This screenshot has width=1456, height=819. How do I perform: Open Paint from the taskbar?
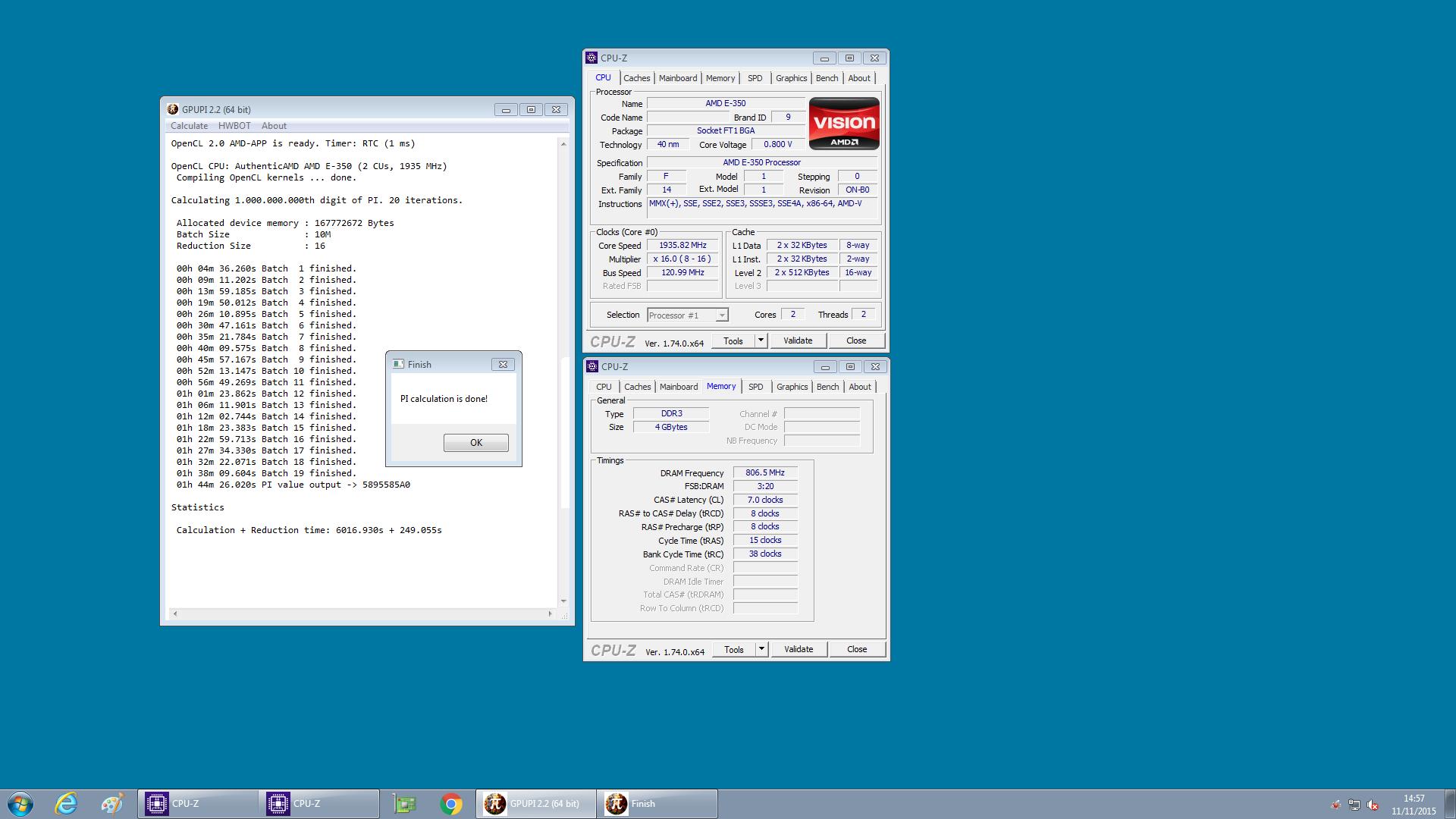(111, 804)
